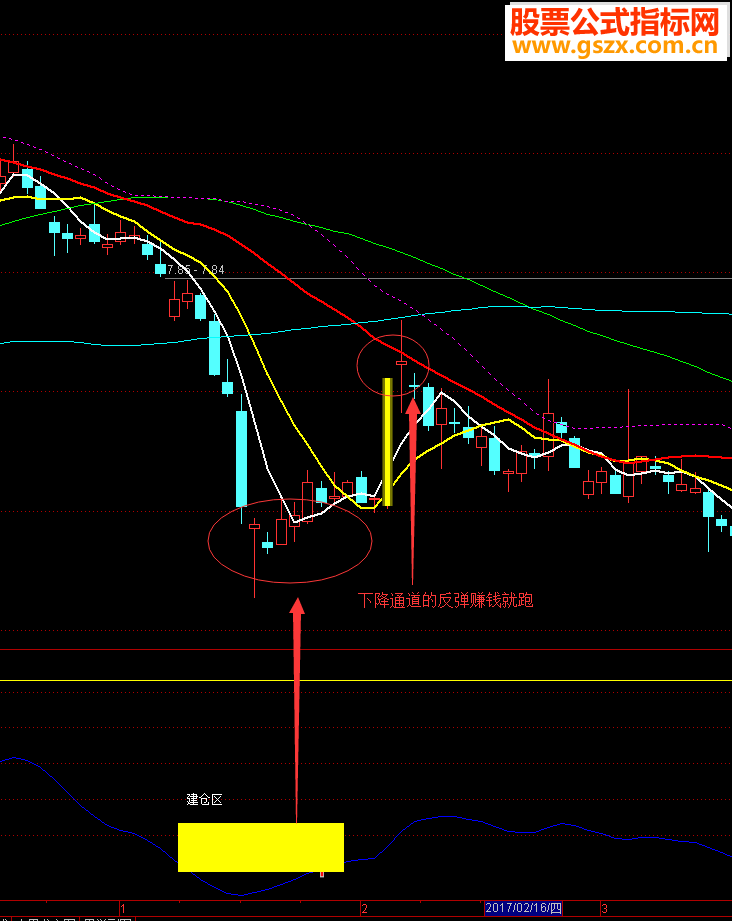The image size is (732, 921).
Task: Select month marker 3 on the time axis
Action: point(604,909)
